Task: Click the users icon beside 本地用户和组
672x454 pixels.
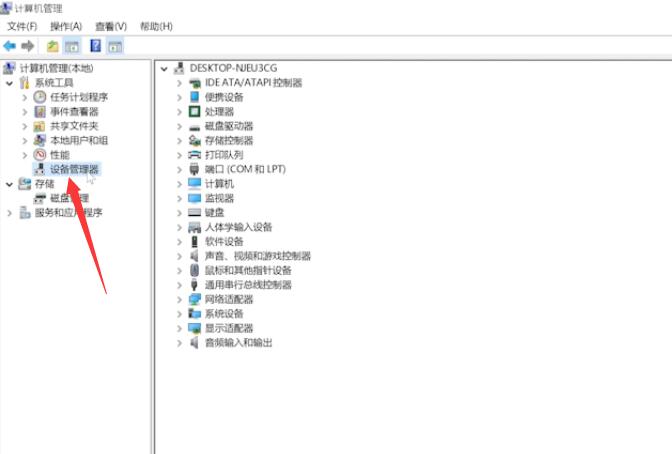Action: point(40,140)
